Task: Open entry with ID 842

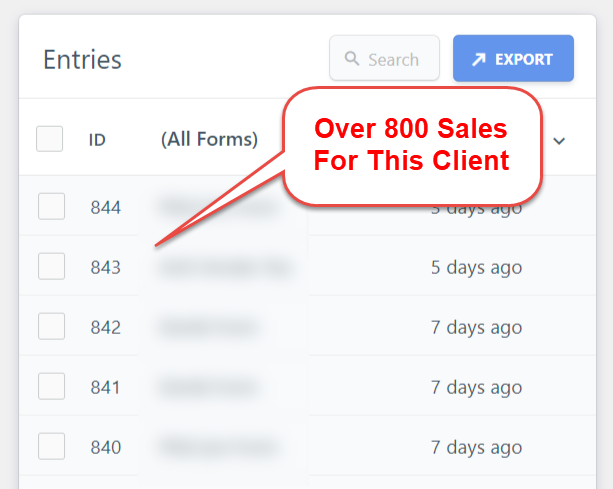Action: [x=105, y=327]
